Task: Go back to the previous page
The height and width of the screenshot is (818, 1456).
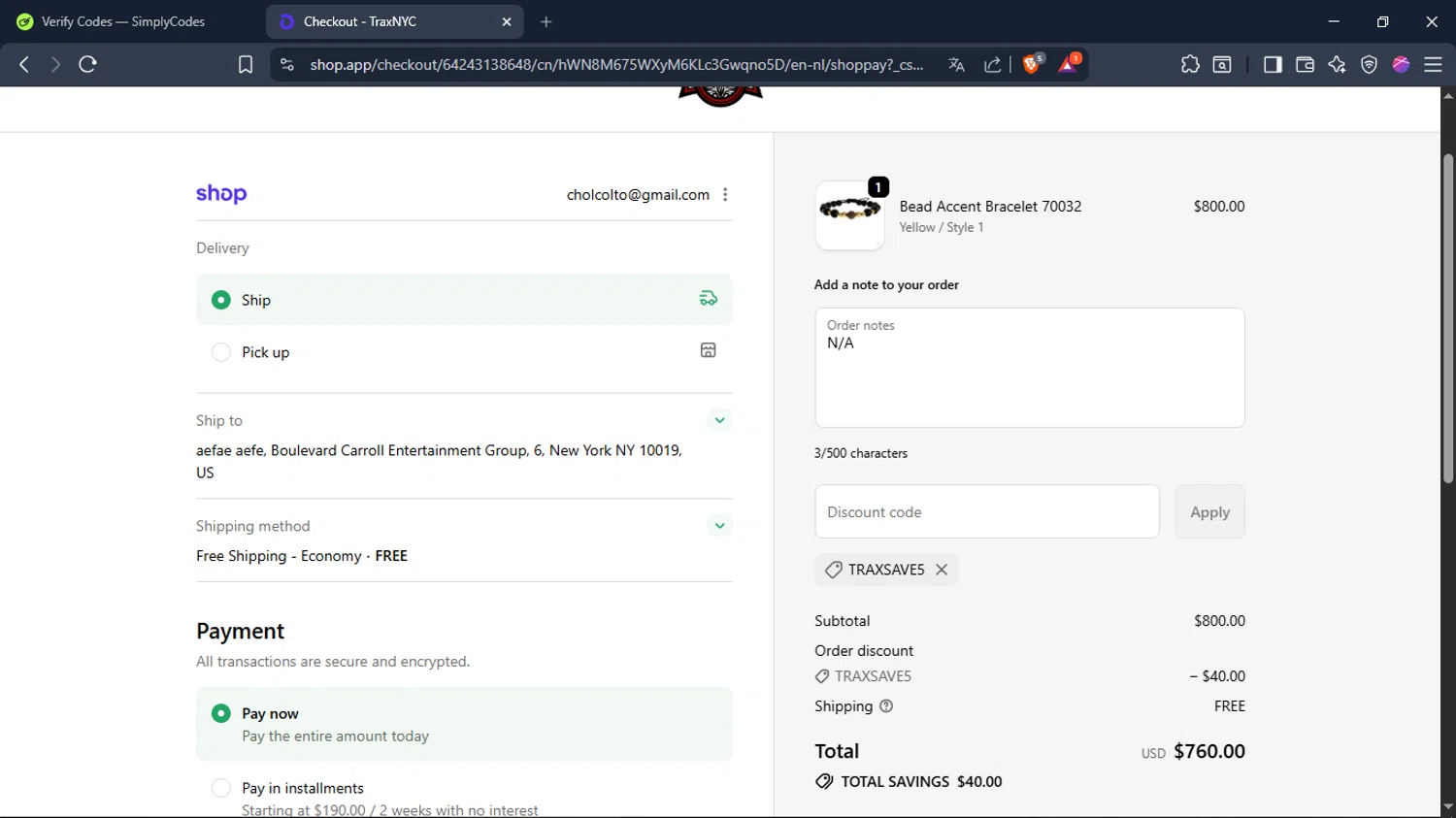Action: pyautogui.click(x=24, y=64)
